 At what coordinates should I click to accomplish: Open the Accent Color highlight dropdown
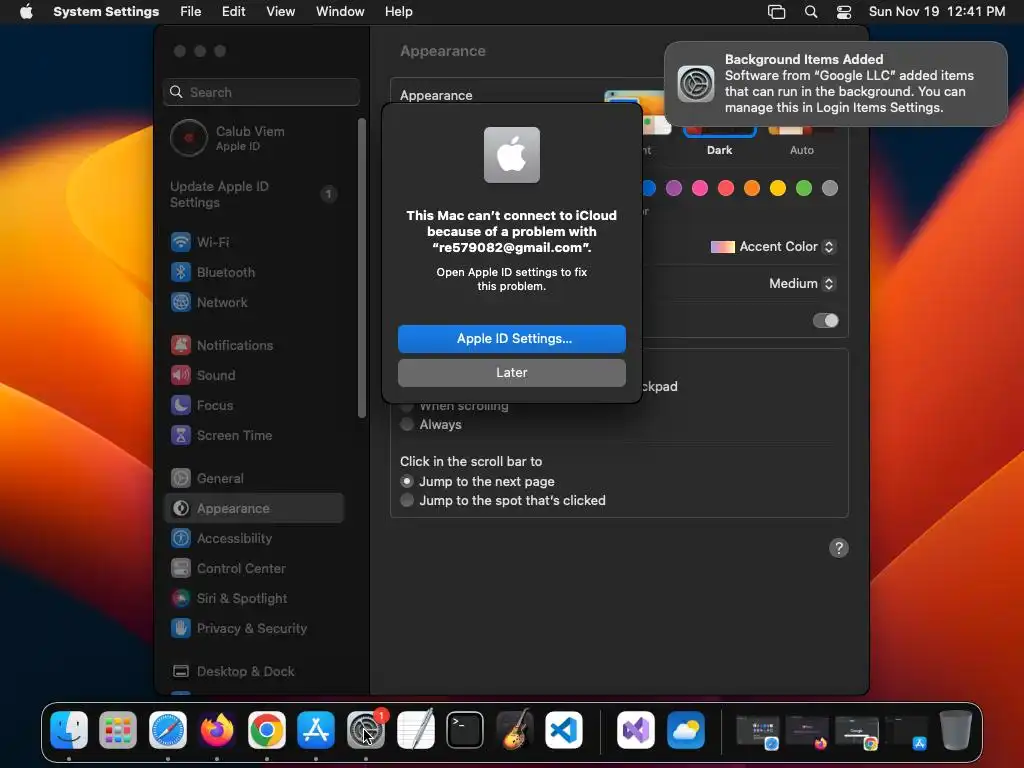tap(773, 247)
